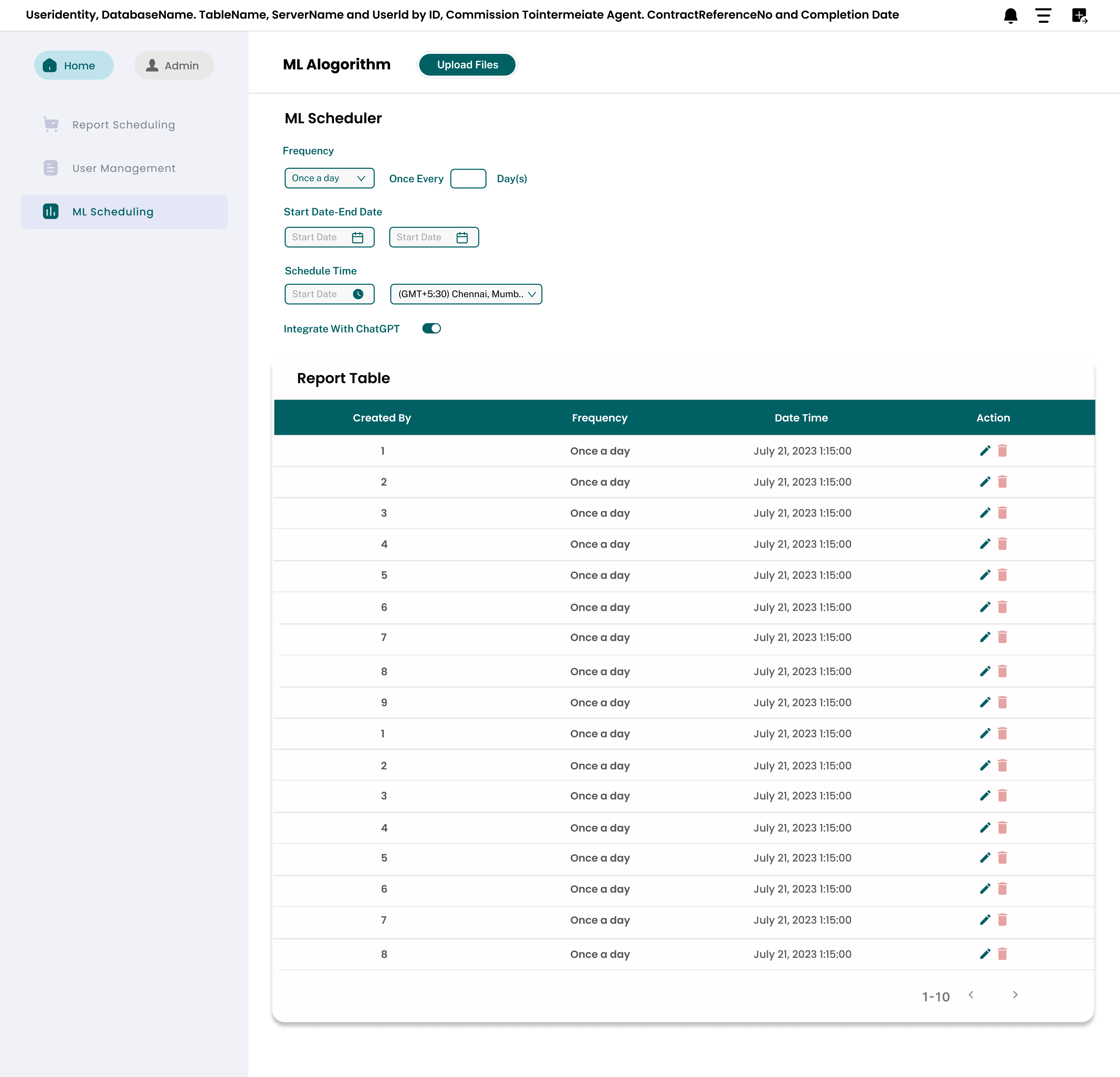This screenshot has width=1120, height=1077.
Task: Click the Schedule Time input field
Action: click(329, 294)
